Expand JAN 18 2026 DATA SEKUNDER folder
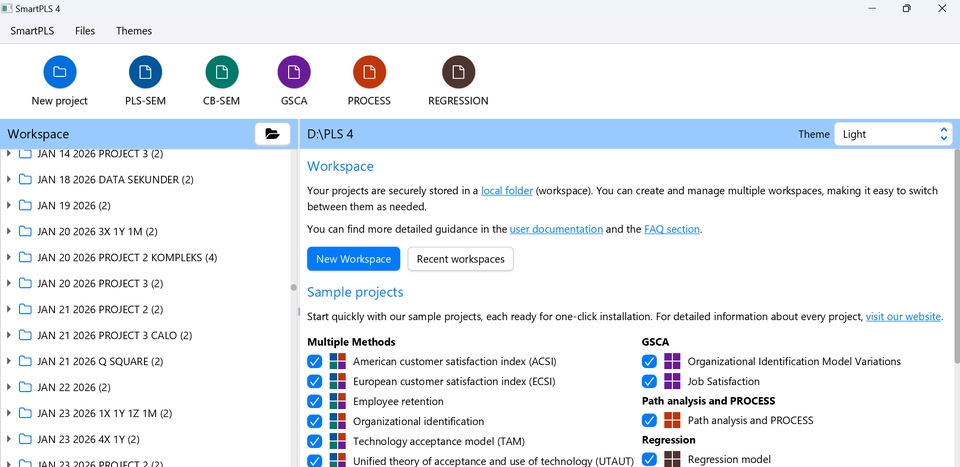This screenshot has height=467, width=960. point(9,179)
